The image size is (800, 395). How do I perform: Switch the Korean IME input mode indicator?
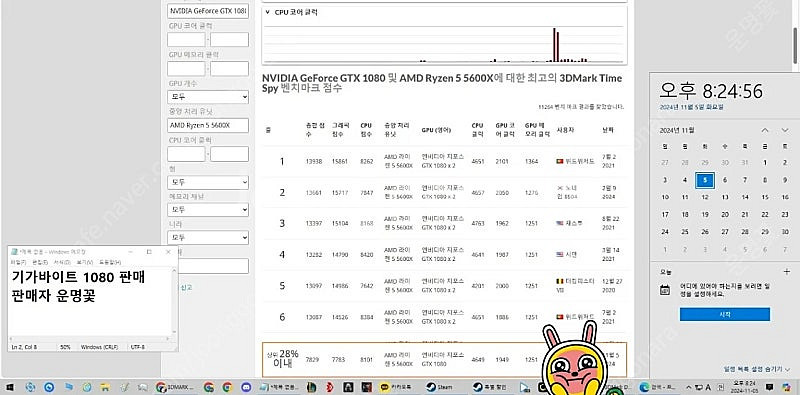[708, 386]
